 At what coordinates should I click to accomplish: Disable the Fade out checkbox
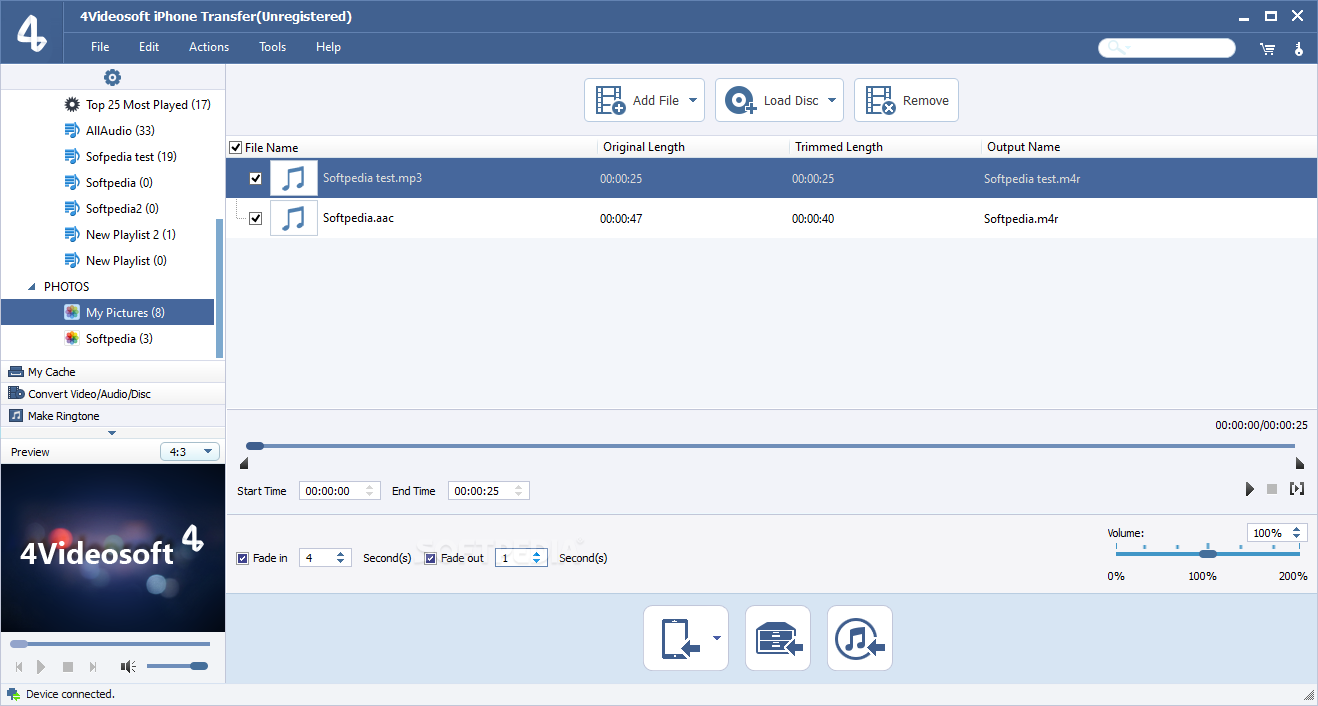431,558
